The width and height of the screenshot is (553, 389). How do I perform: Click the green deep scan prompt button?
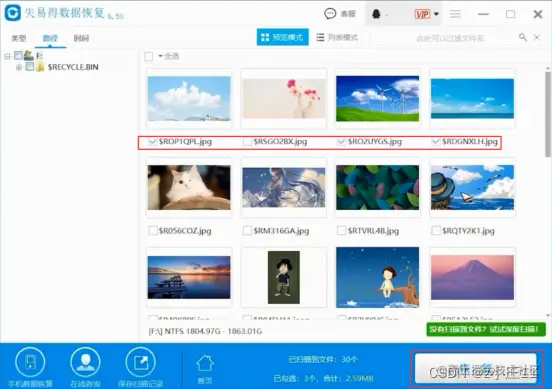(486, 329)
